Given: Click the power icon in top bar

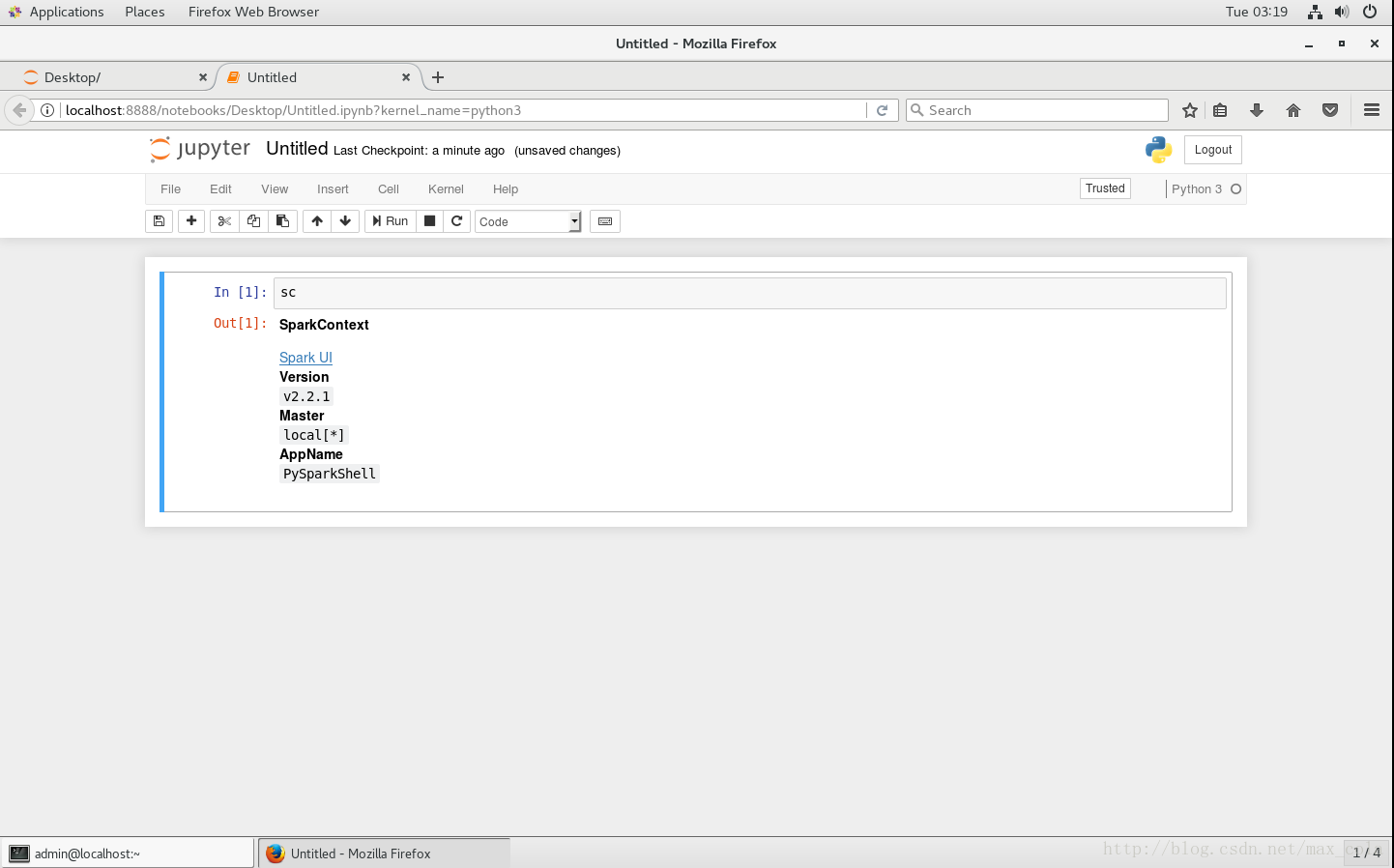Looking at the screenshot, I should tap(1370, 12).
